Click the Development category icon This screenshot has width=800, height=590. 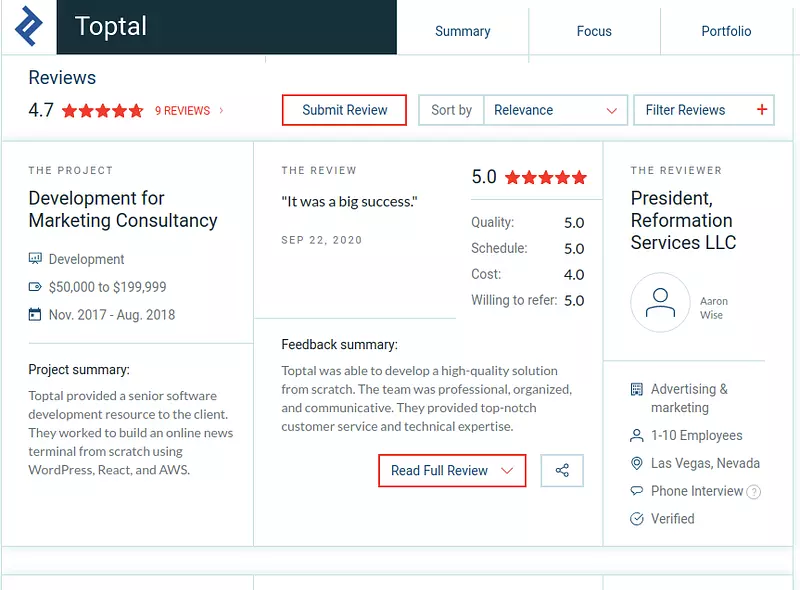point(35,258)
